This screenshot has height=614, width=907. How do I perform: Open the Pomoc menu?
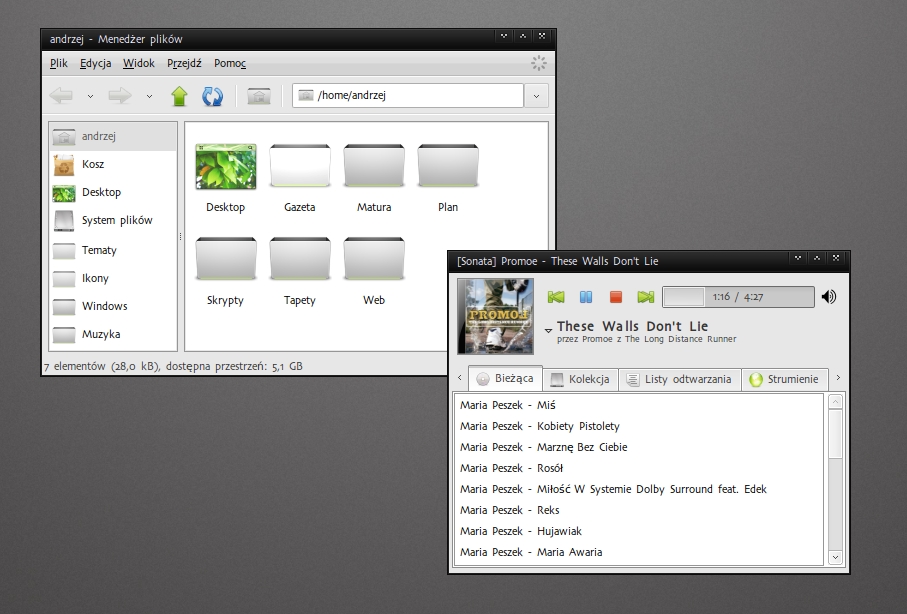(230, 63)
